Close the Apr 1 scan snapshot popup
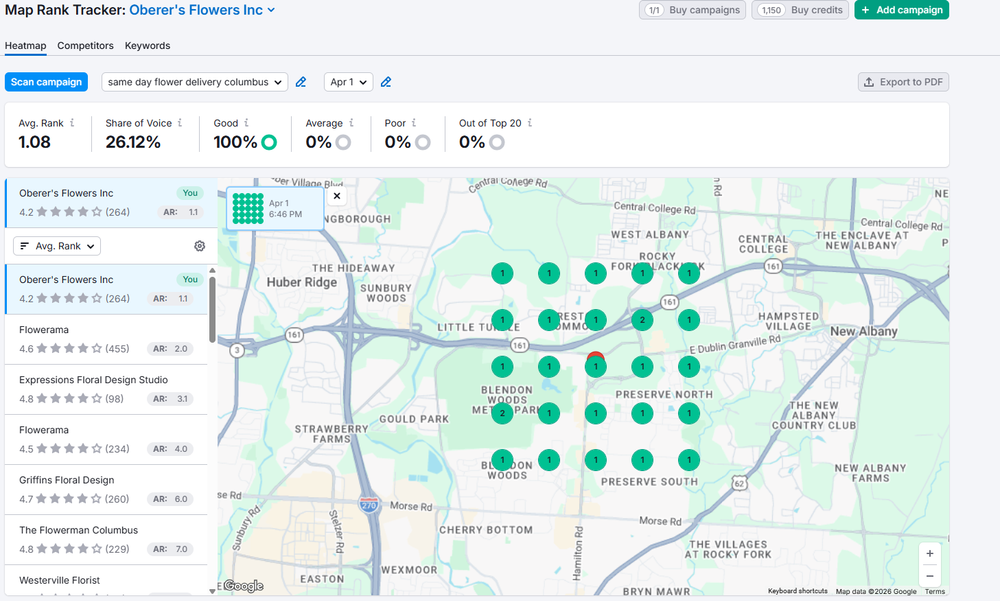This screenshot has height=601, width=1000. pyautogui.click(x=337, y=196)
